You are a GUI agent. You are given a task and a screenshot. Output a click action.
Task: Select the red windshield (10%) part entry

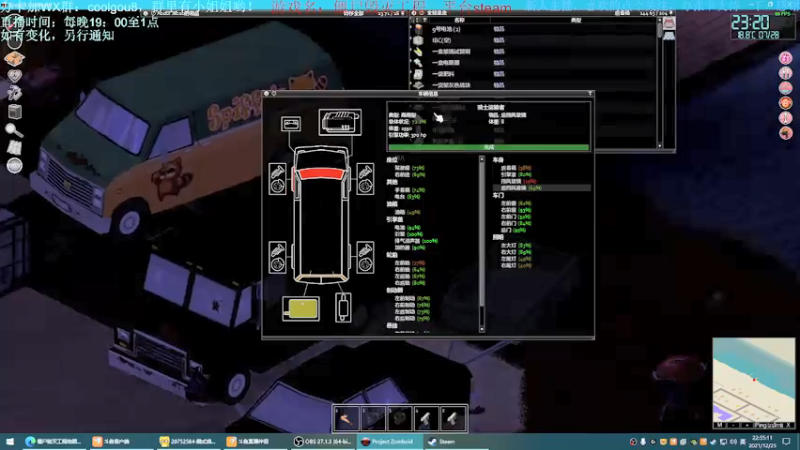518,181
